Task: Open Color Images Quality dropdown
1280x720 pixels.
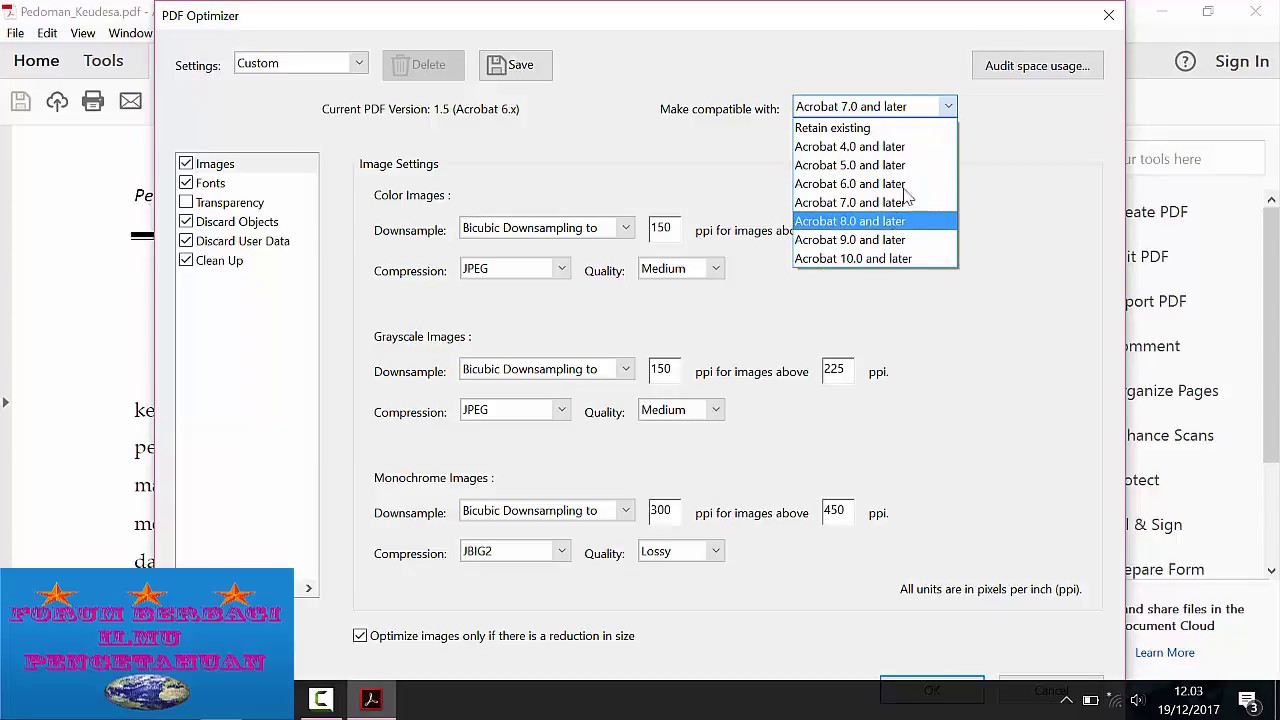Action: (681, 268)
